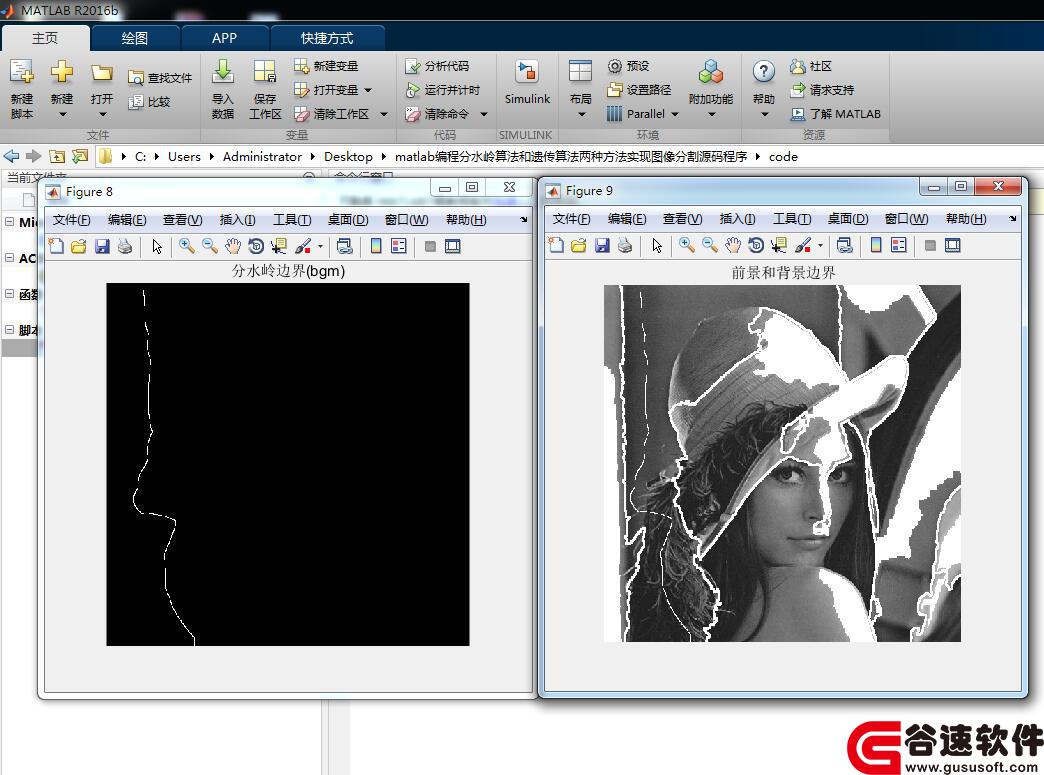Viewport: 1044px width, 775px height.
Task: Toggle Rotate 3D tool in Figure 8
Action: 256,246
